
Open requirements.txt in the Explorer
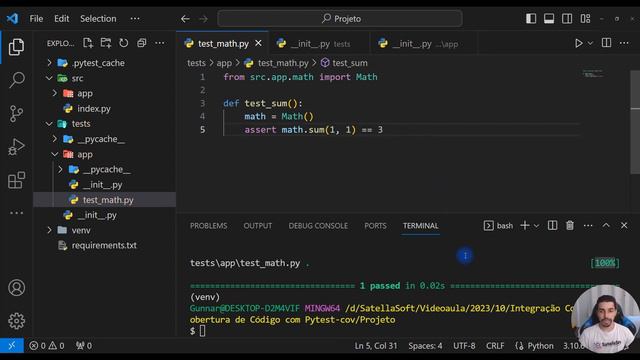(x=104, y=245)
